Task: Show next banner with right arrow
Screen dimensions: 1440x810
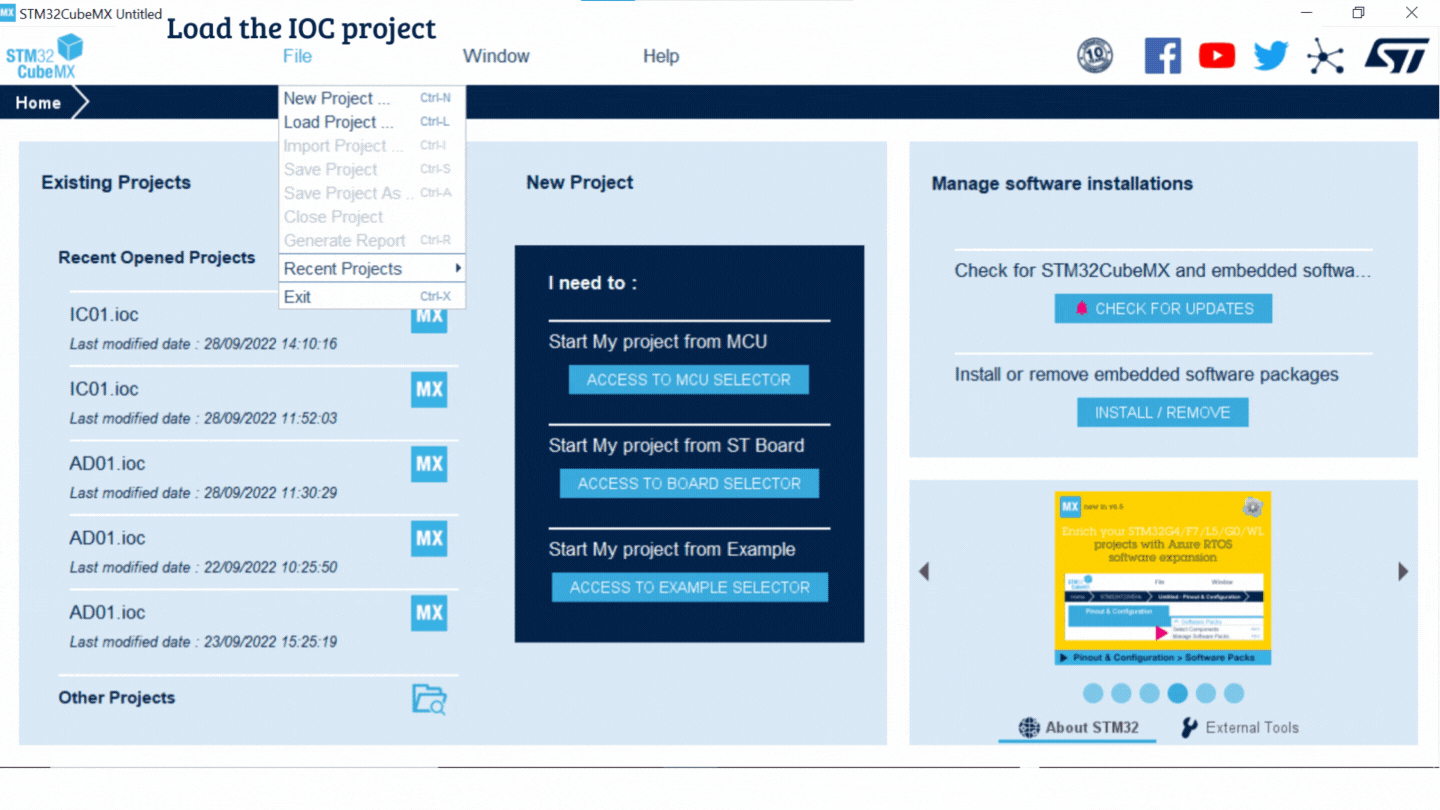Action: [1403, 571]
